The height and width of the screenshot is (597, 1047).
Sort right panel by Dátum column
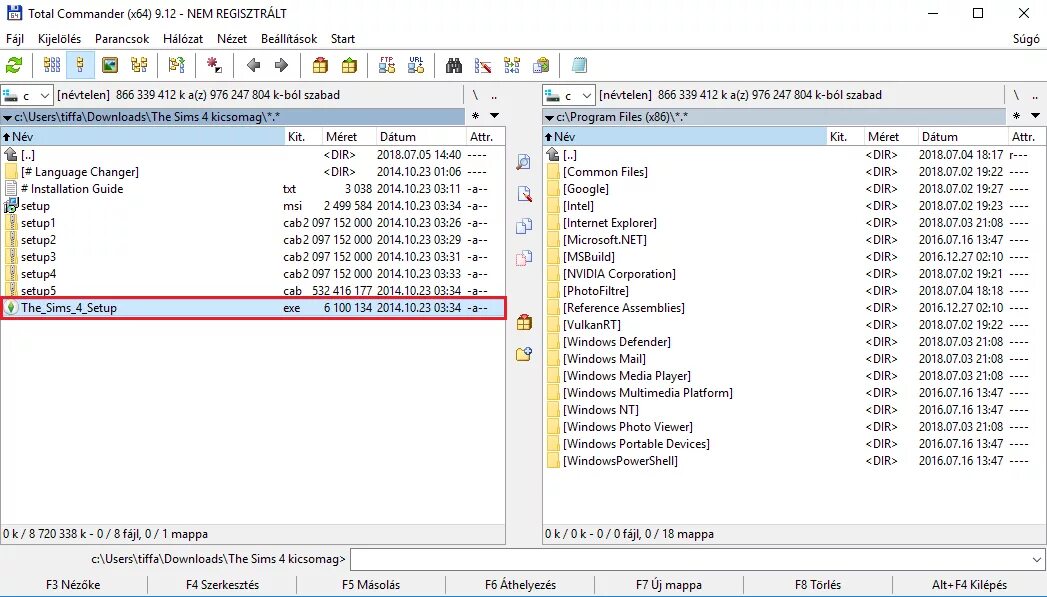point(962,136)
